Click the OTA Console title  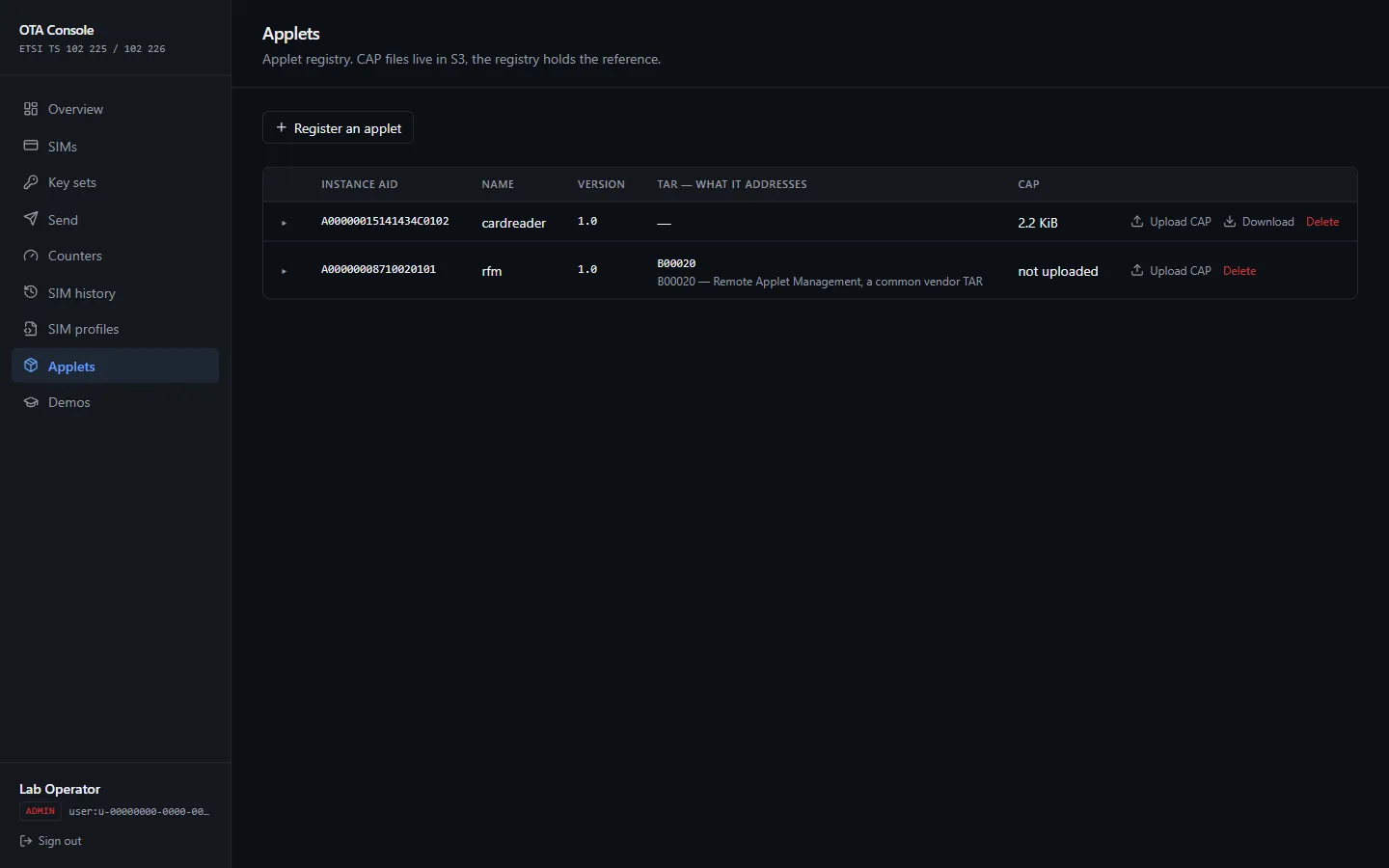tap(57, 30)
